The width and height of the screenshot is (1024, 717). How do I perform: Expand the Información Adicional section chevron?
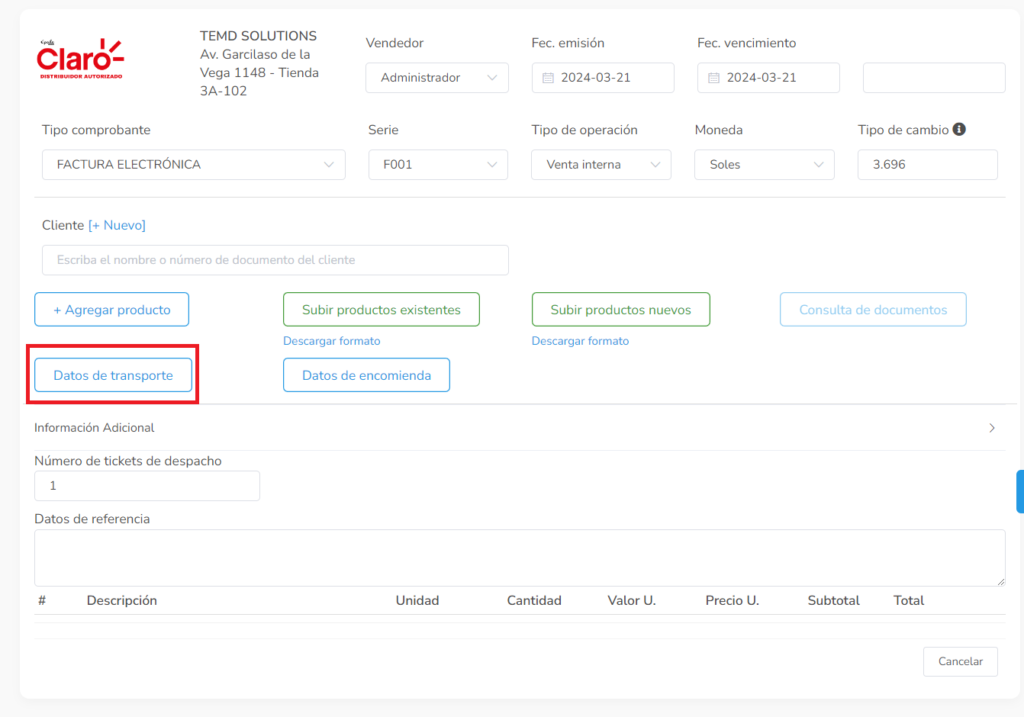[x=991, y=428]
